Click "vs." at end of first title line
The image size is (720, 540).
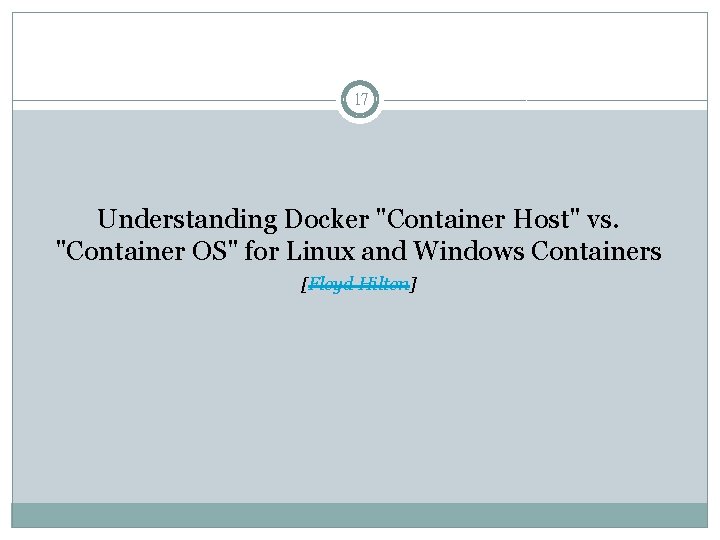pos(601,218)
